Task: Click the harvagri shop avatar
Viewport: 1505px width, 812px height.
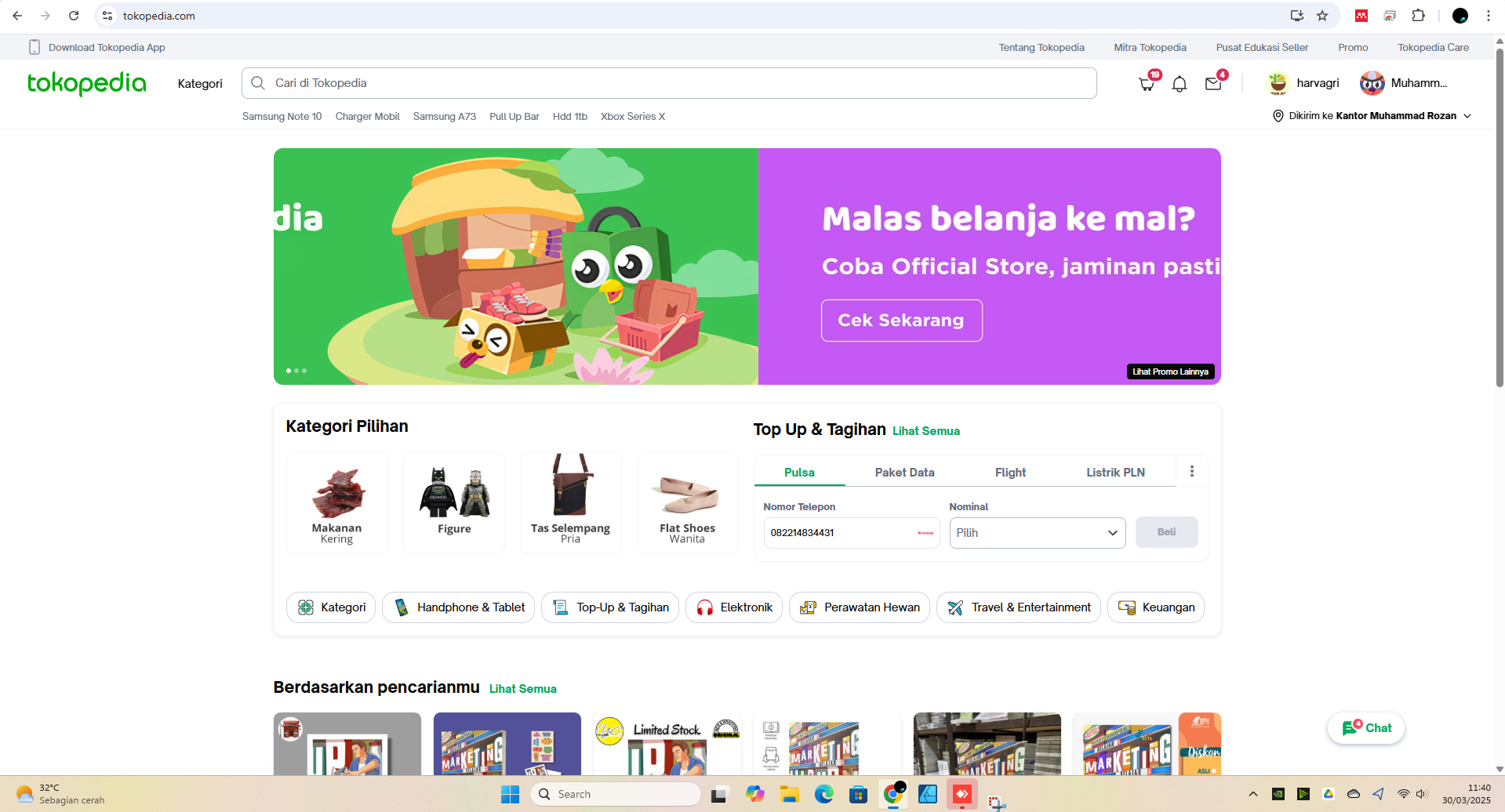Action: [x=1278, y=83]
